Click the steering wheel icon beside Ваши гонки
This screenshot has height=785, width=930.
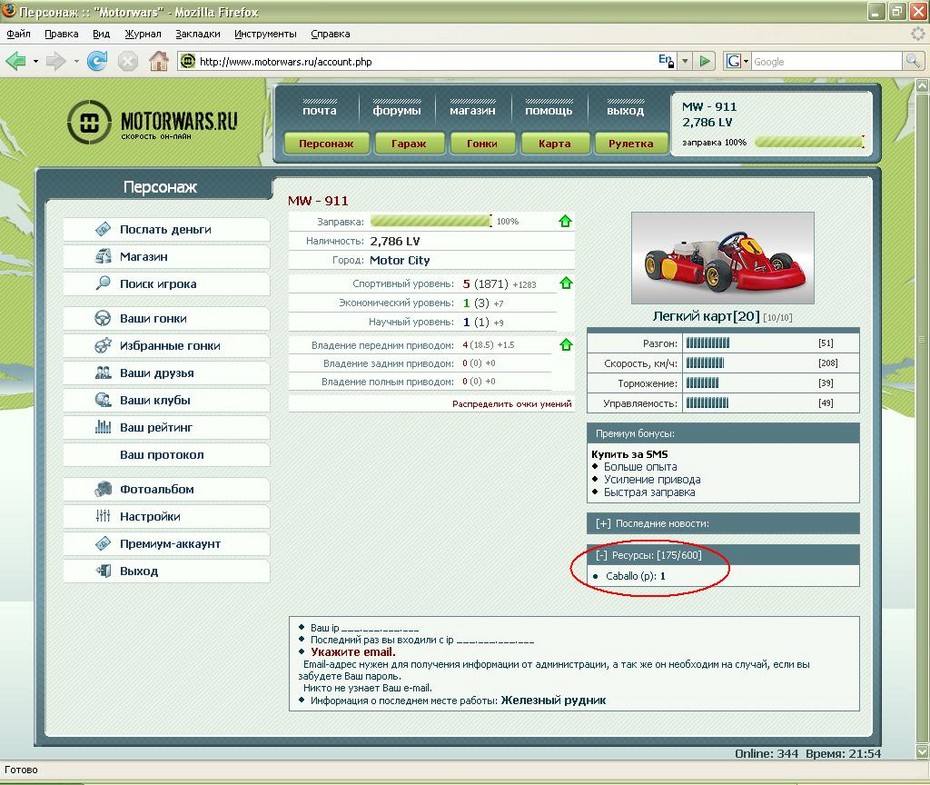coord(103,318)
